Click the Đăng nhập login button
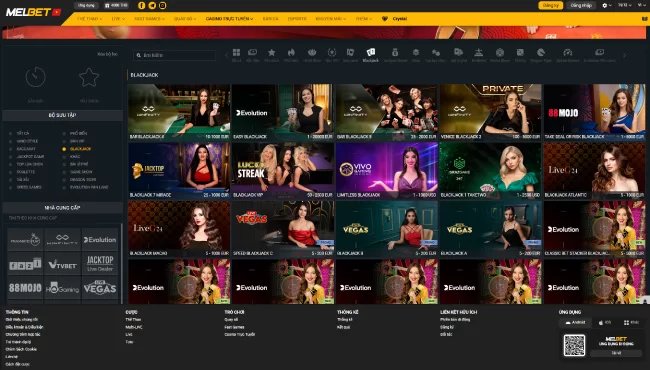The image size is (650, 370). (x=581, y=5)
